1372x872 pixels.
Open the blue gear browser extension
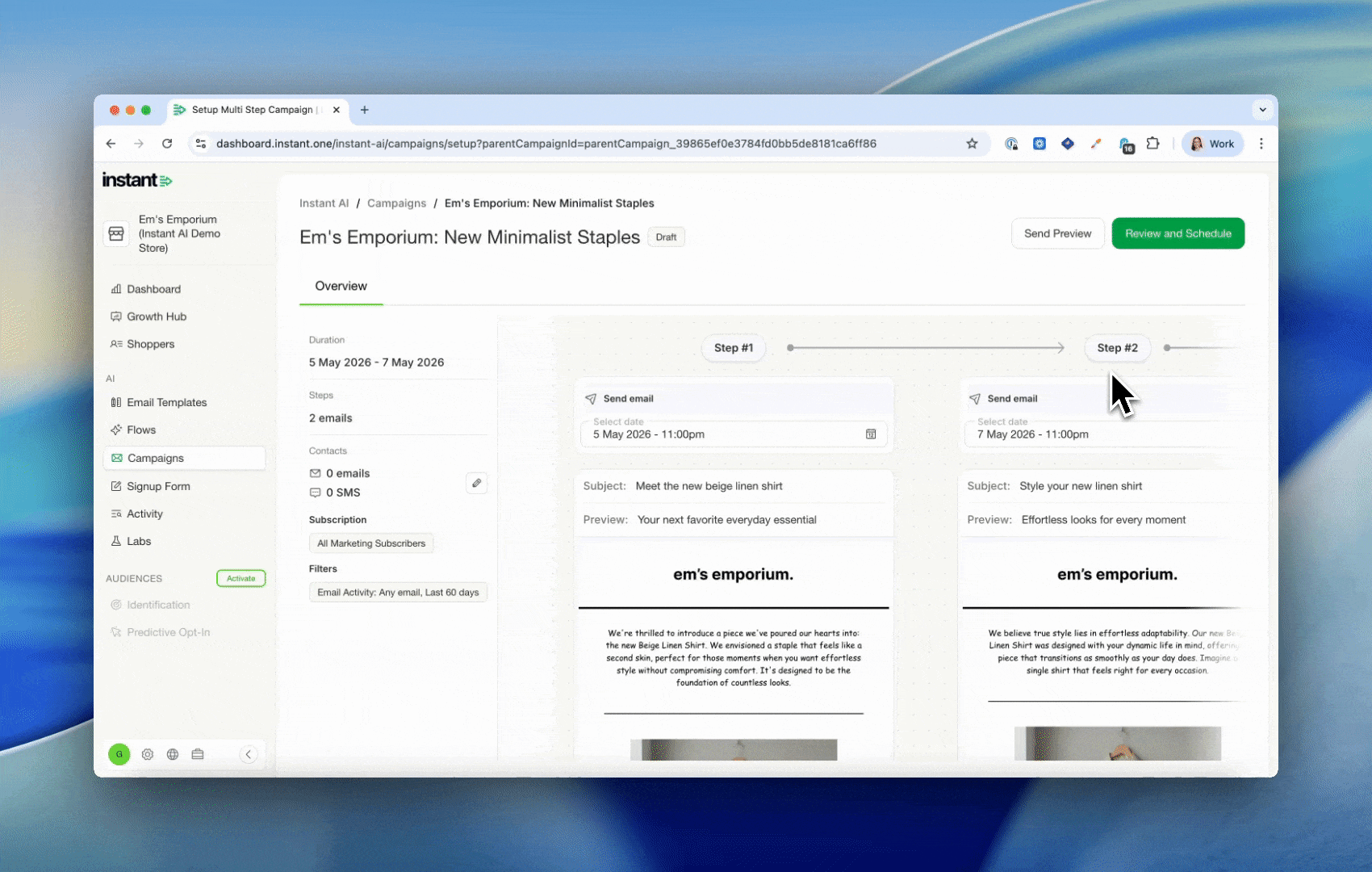(x=1039, y=144)
